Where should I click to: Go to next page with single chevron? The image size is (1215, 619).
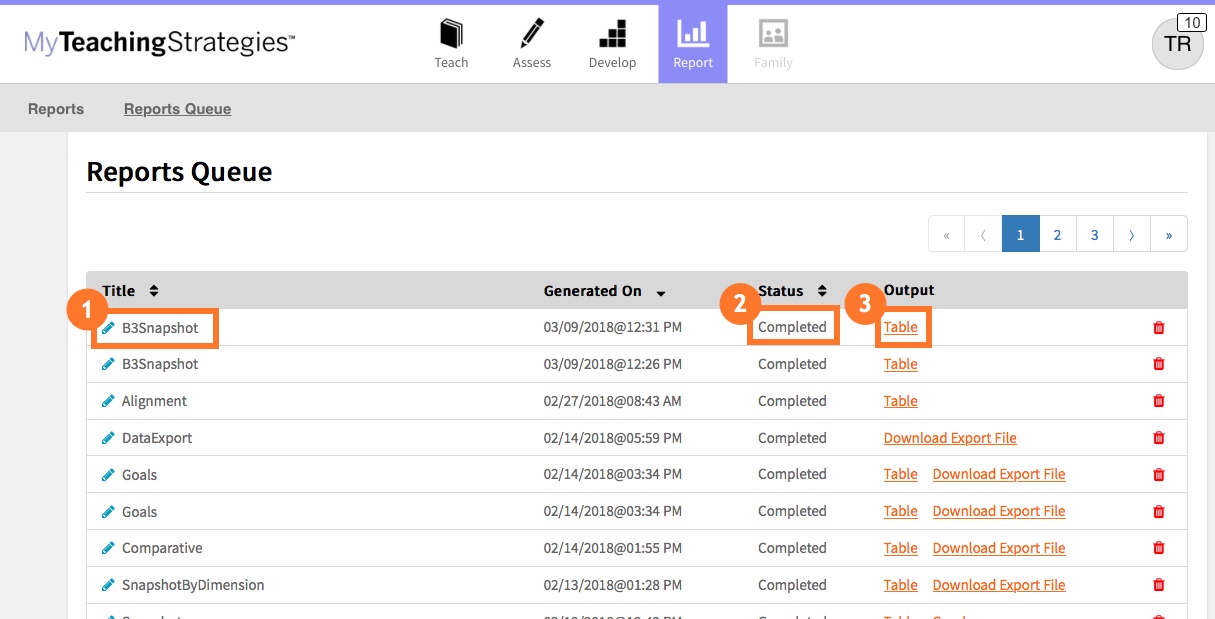tap(1131, 234)
